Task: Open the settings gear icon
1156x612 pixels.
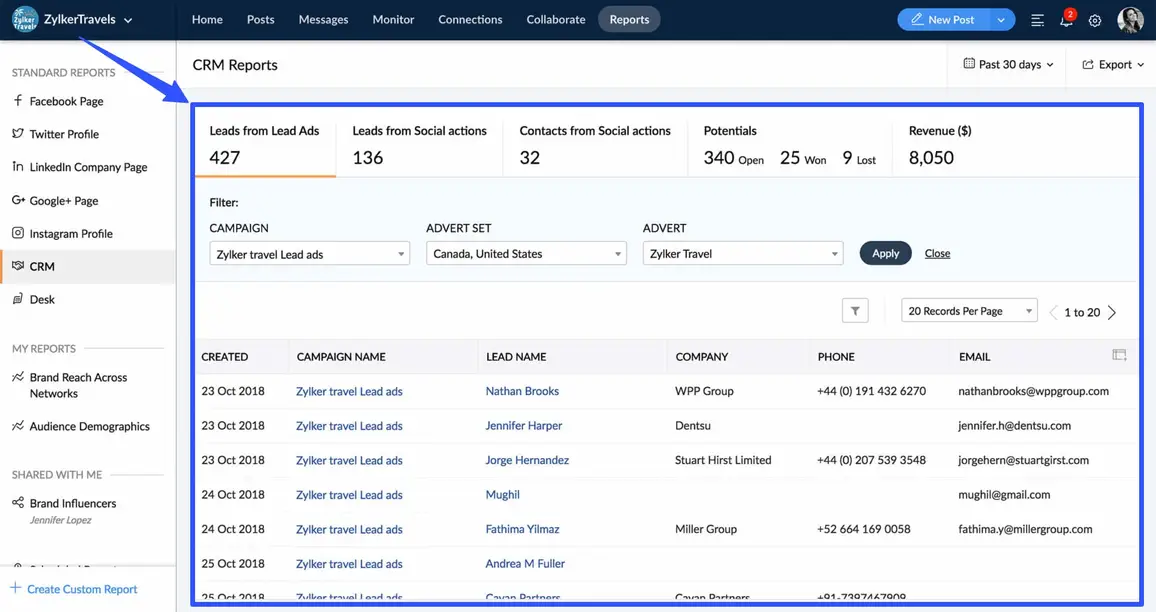Action: (x=1095, y=20)
